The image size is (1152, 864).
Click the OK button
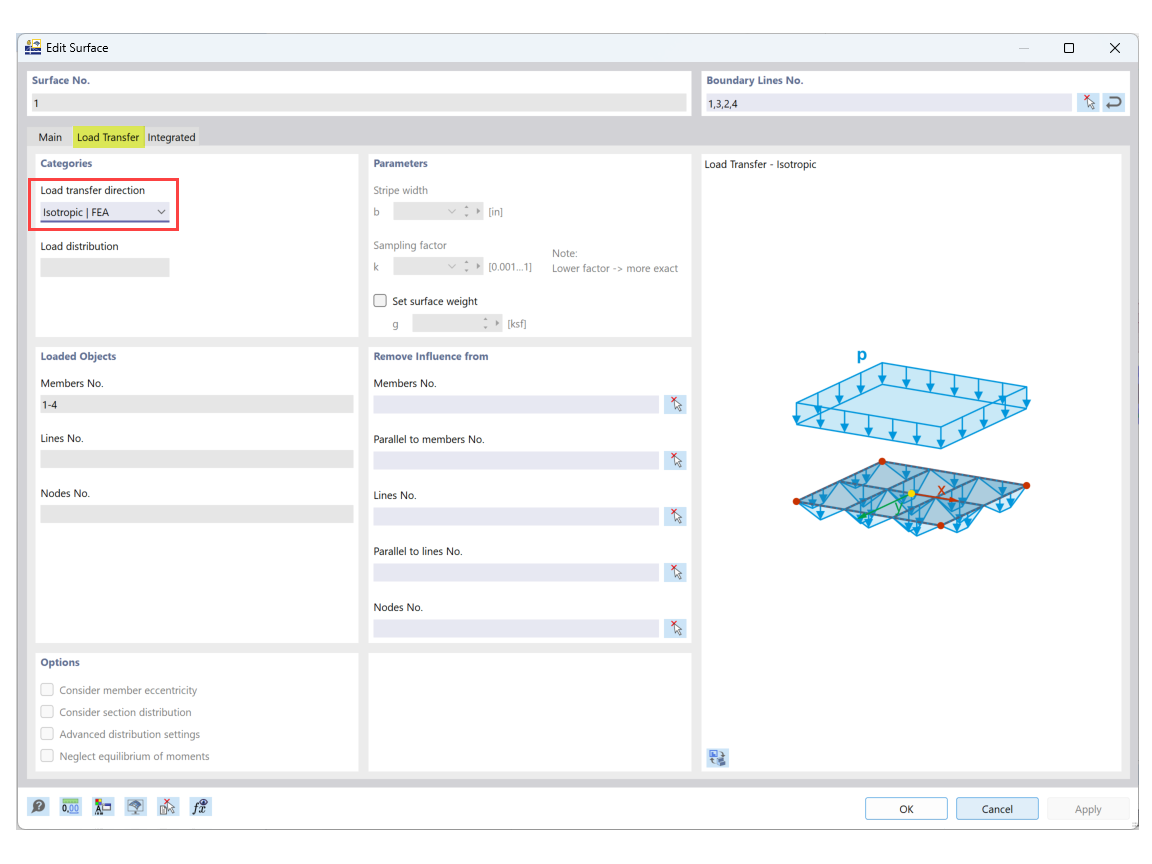pos(905,808)
